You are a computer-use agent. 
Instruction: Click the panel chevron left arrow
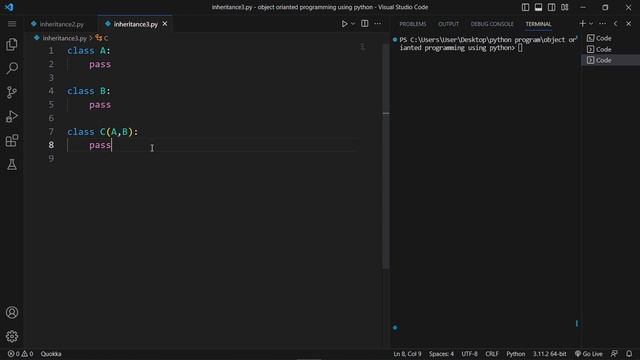(616, 24)
